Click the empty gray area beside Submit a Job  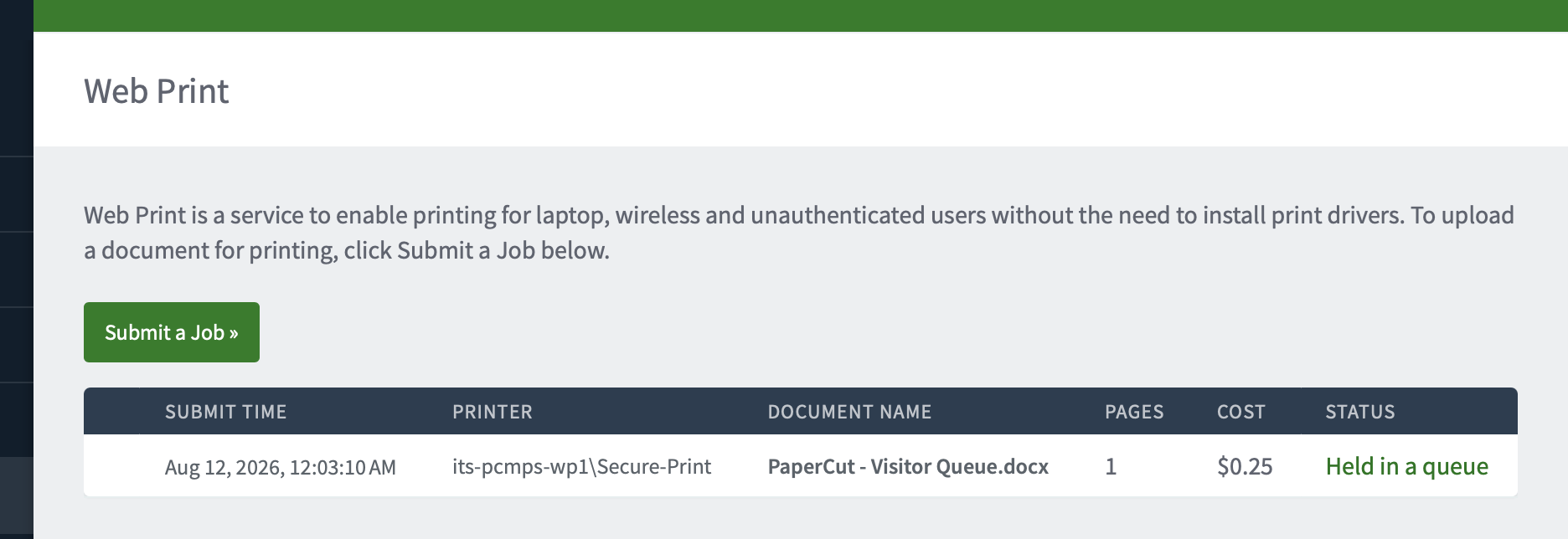pyautogui.click(x=888, y=332)
